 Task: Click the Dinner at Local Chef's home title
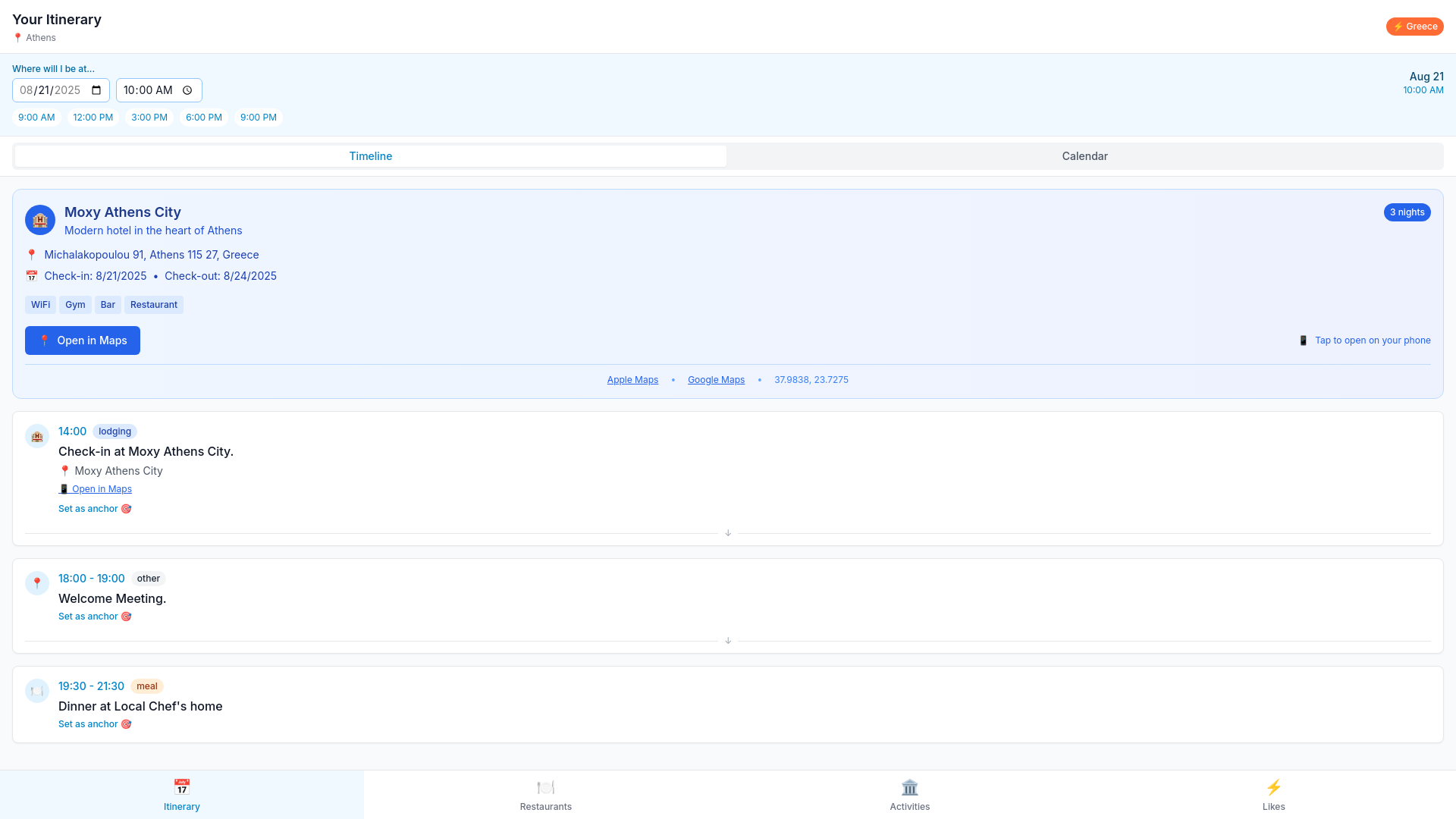pos(140,706)
